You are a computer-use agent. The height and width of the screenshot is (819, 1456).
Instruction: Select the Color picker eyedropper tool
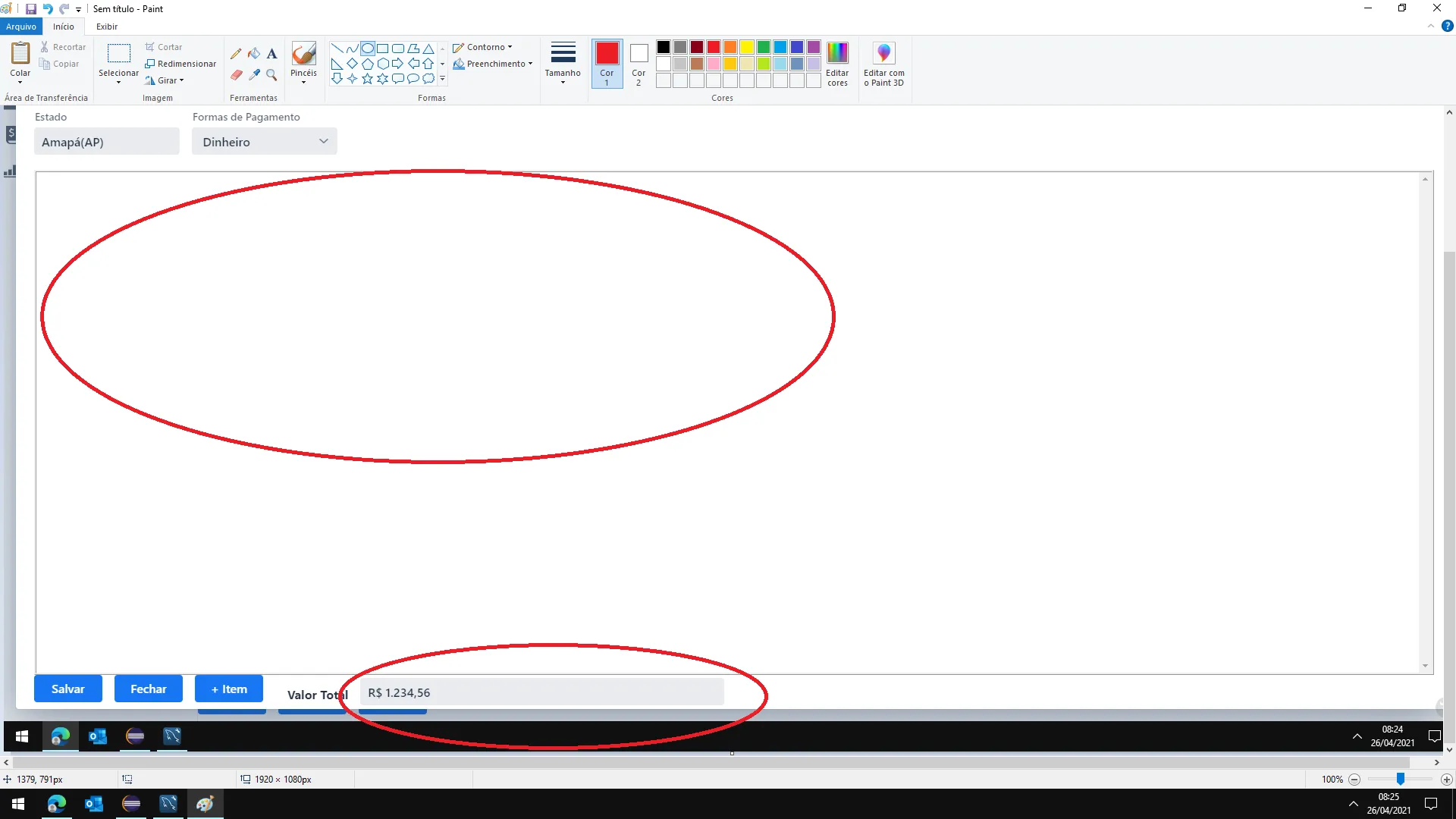(x=254, y=75)
